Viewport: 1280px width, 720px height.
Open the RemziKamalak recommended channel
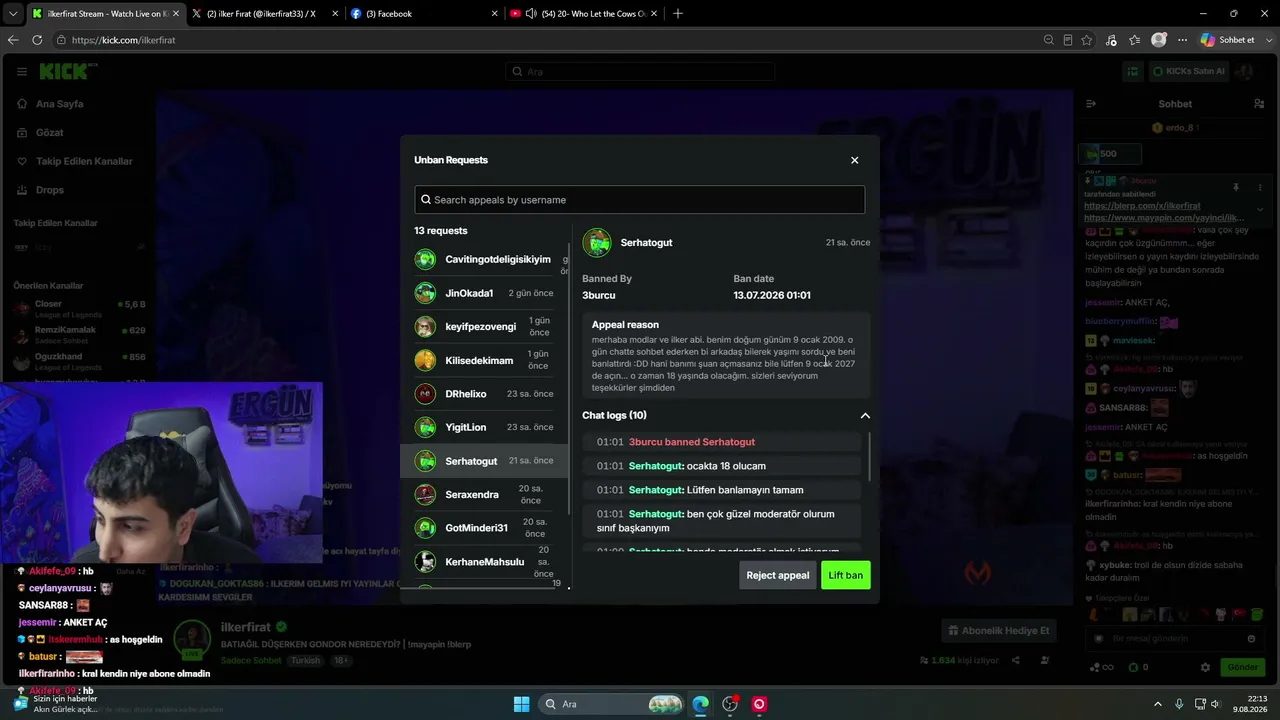click(80, 334)
